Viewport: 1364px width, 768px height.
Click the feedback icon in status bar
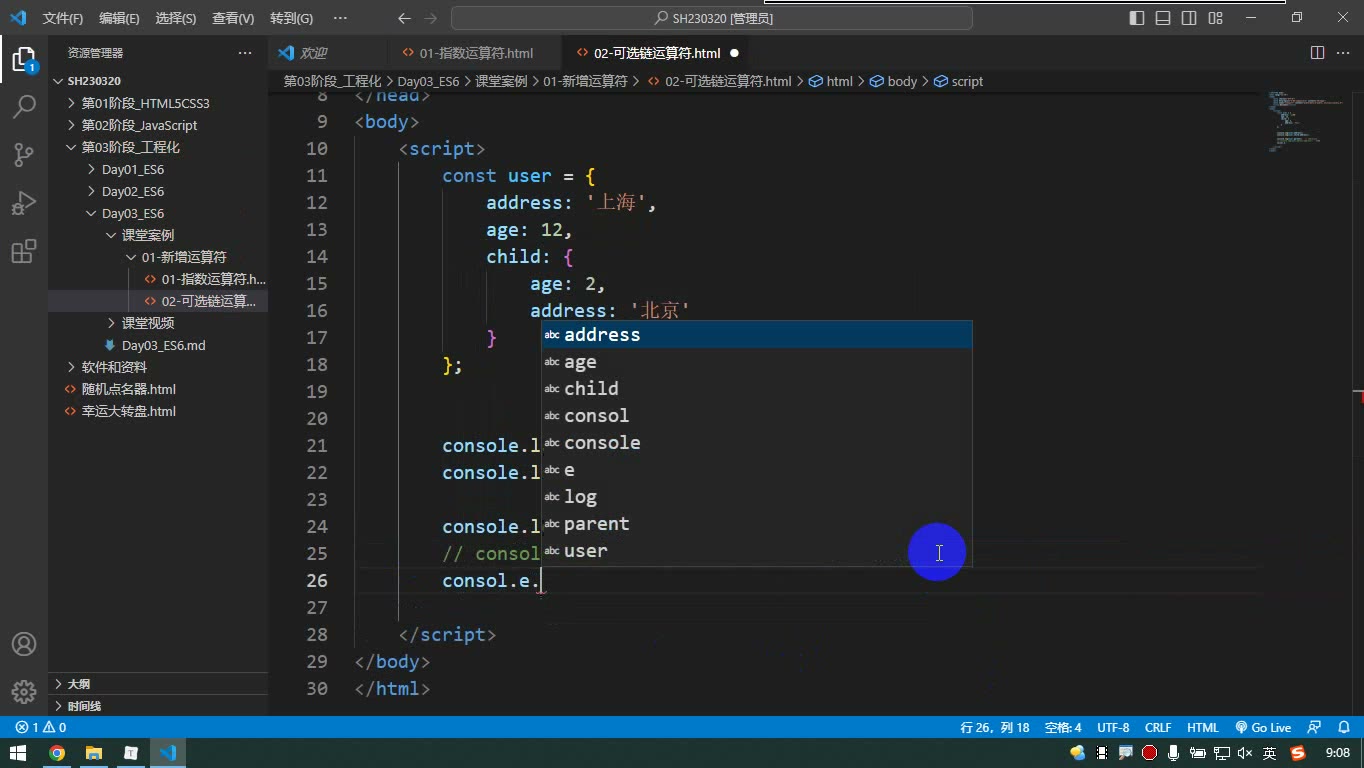[1314, 728]
